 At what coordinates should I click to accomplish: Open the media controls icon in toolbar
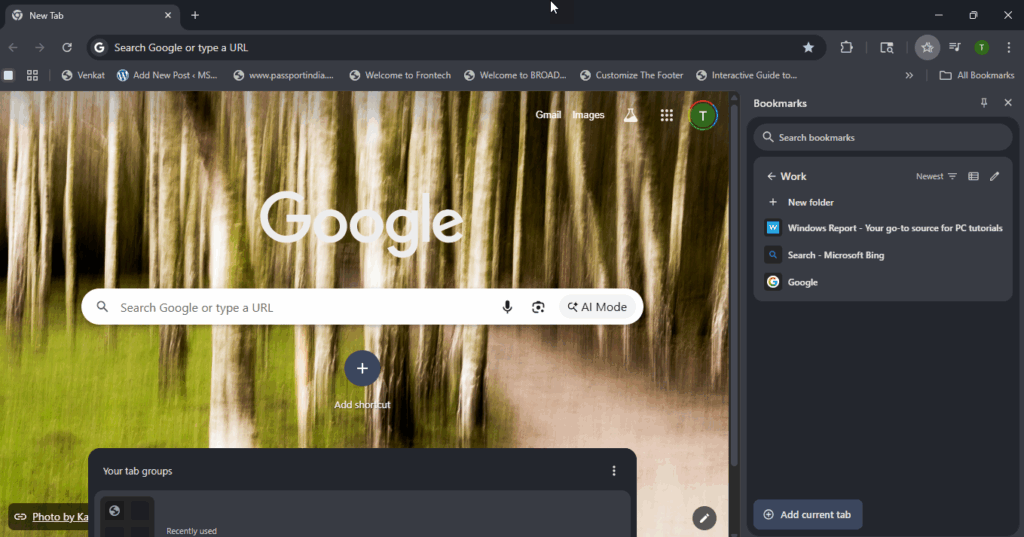955,48
